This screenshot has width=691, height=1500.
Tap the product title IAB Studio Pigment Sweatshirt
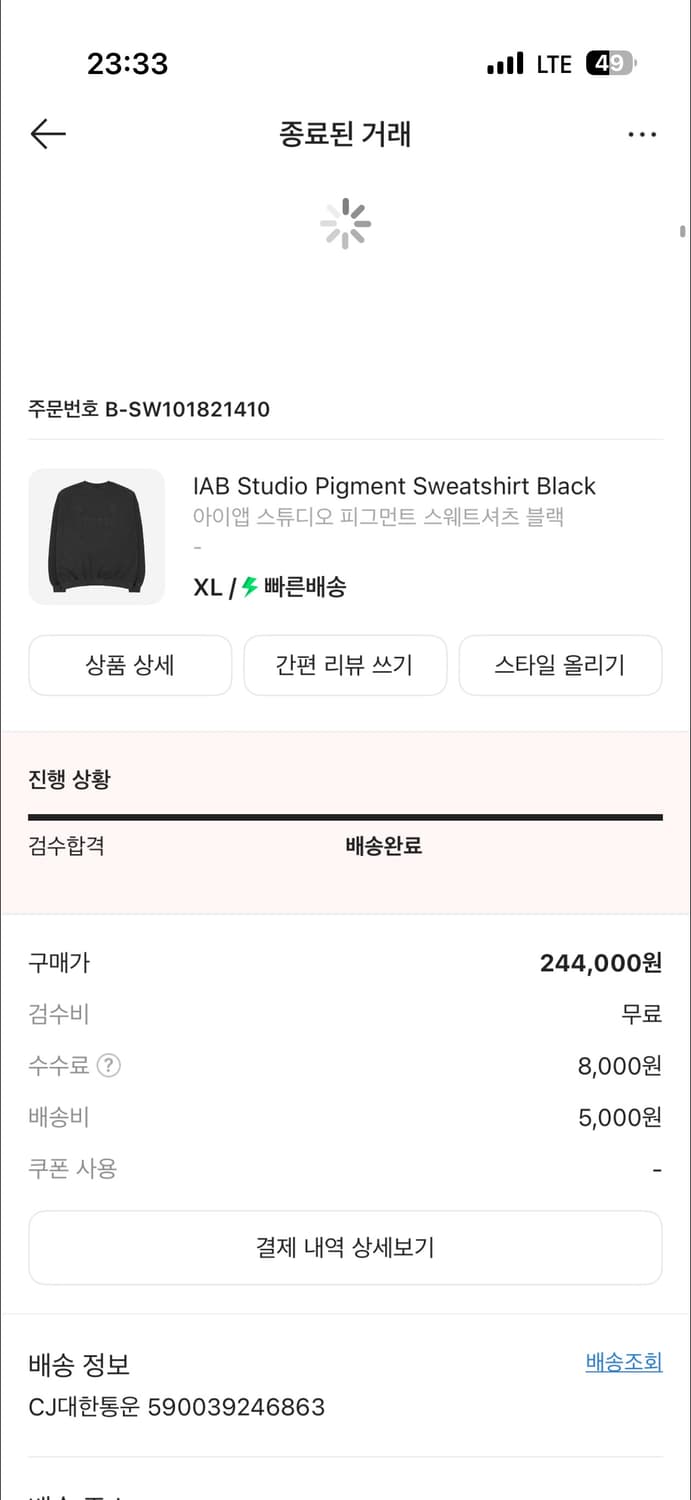(x=395, y=486)
